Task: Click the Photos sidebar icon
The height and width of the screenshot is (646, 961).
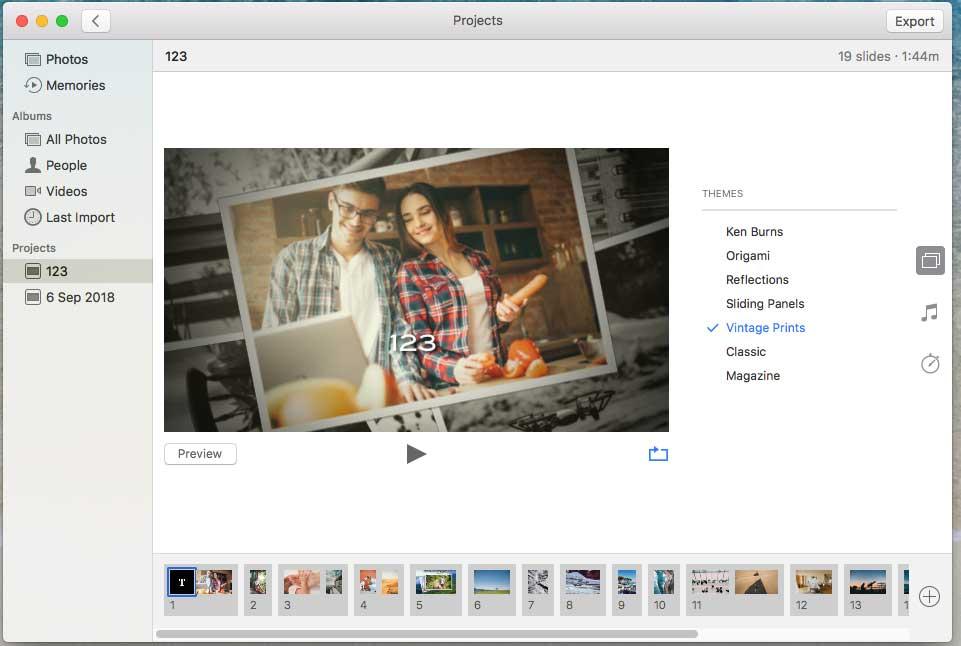Action: [x=33, y=59]
